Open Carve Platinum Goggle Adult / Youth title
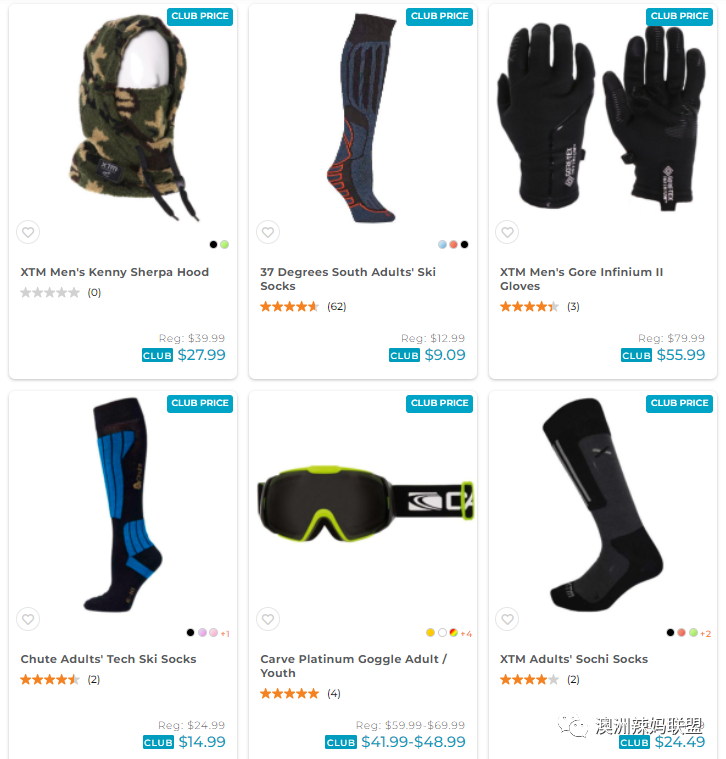The height and width of the screenshot is (759, 726). [353, 666]
